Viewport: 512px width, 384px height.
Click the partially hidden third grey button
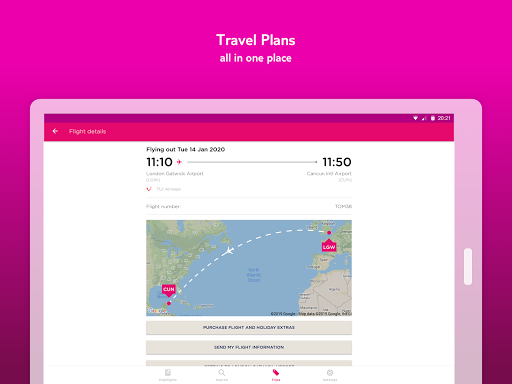point(249,363)
